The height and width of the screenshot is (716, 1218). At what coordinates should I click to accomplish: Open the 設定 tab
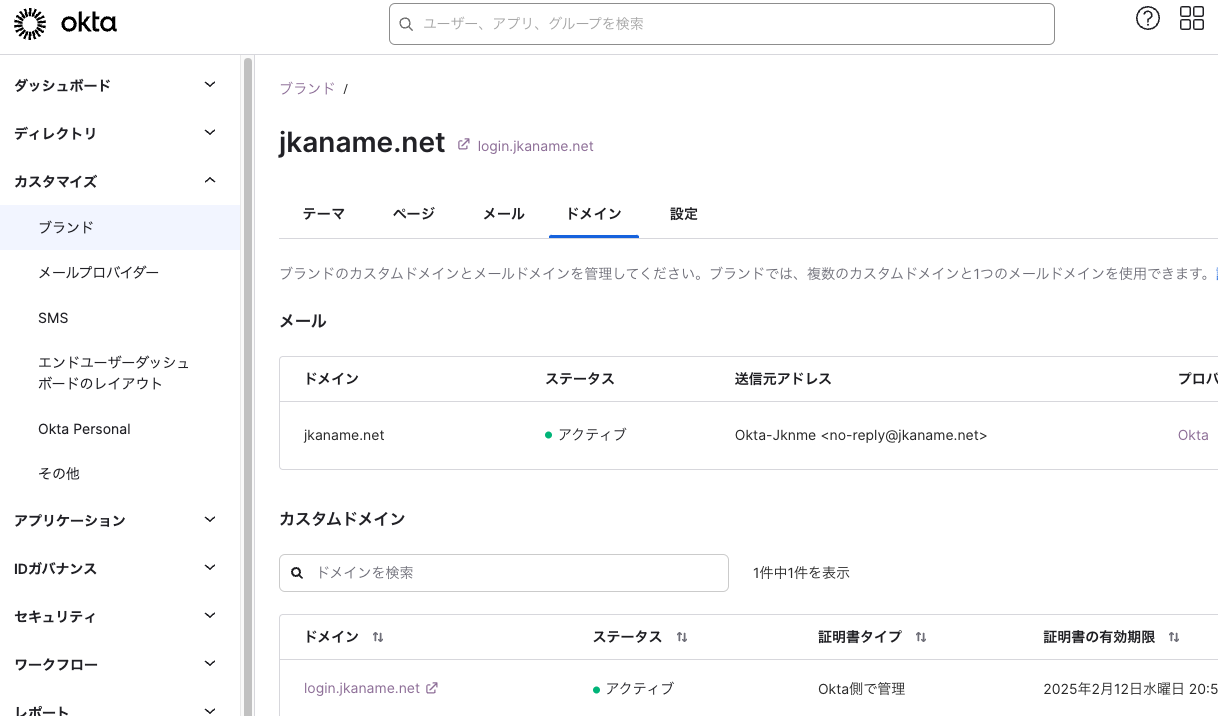(x=684, y=214)
